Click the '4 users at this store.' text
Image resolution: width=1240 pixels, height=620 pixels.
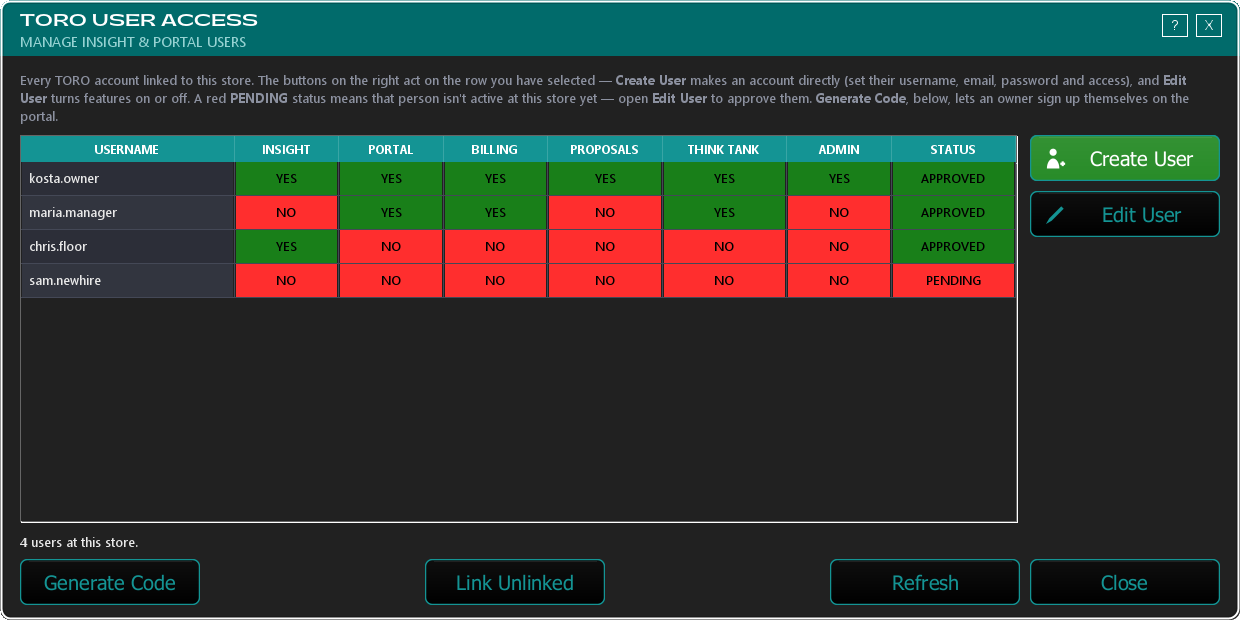coord(79,543)
